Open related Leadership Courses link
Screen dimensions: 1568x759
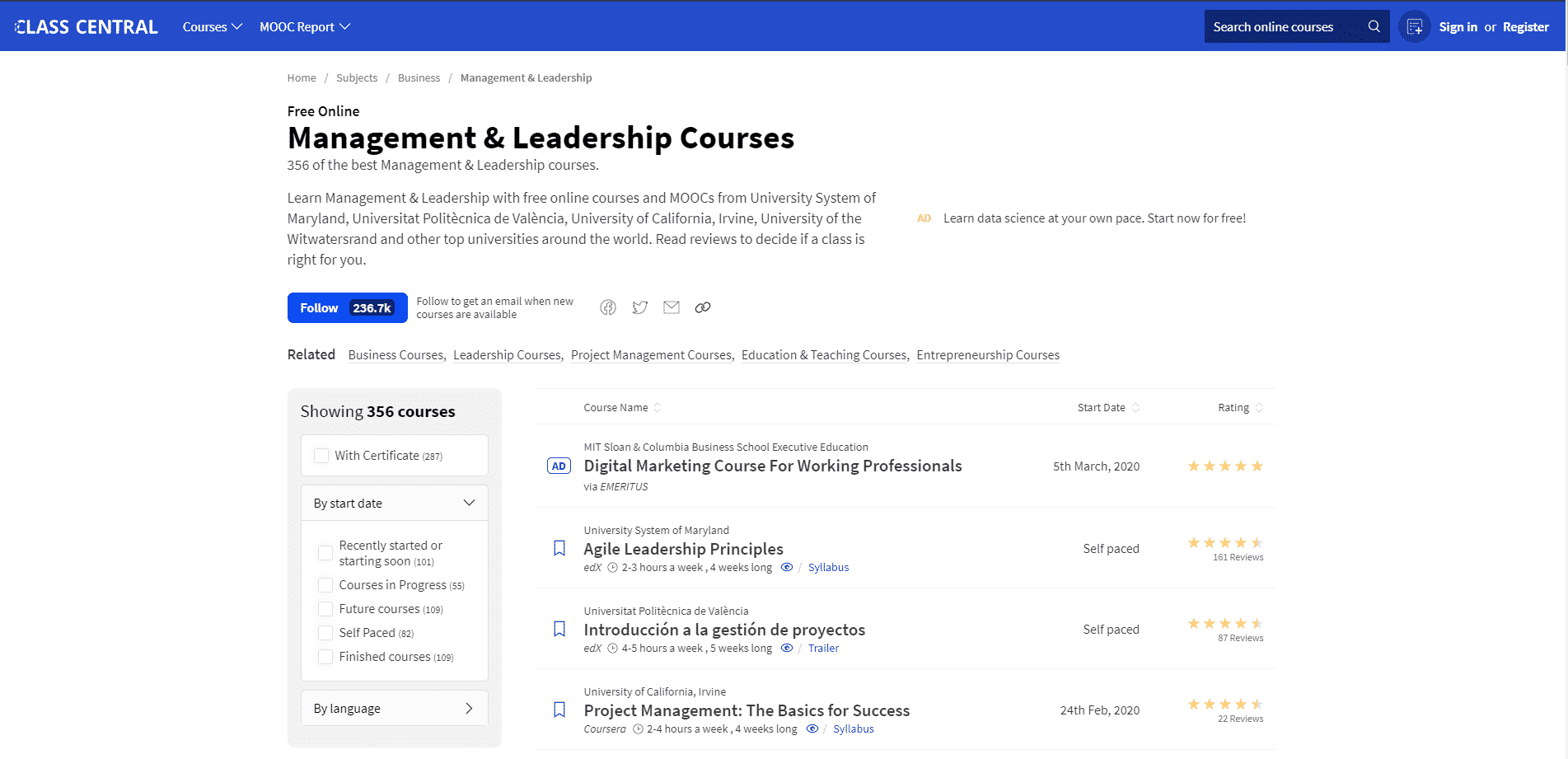click(507, 354)
